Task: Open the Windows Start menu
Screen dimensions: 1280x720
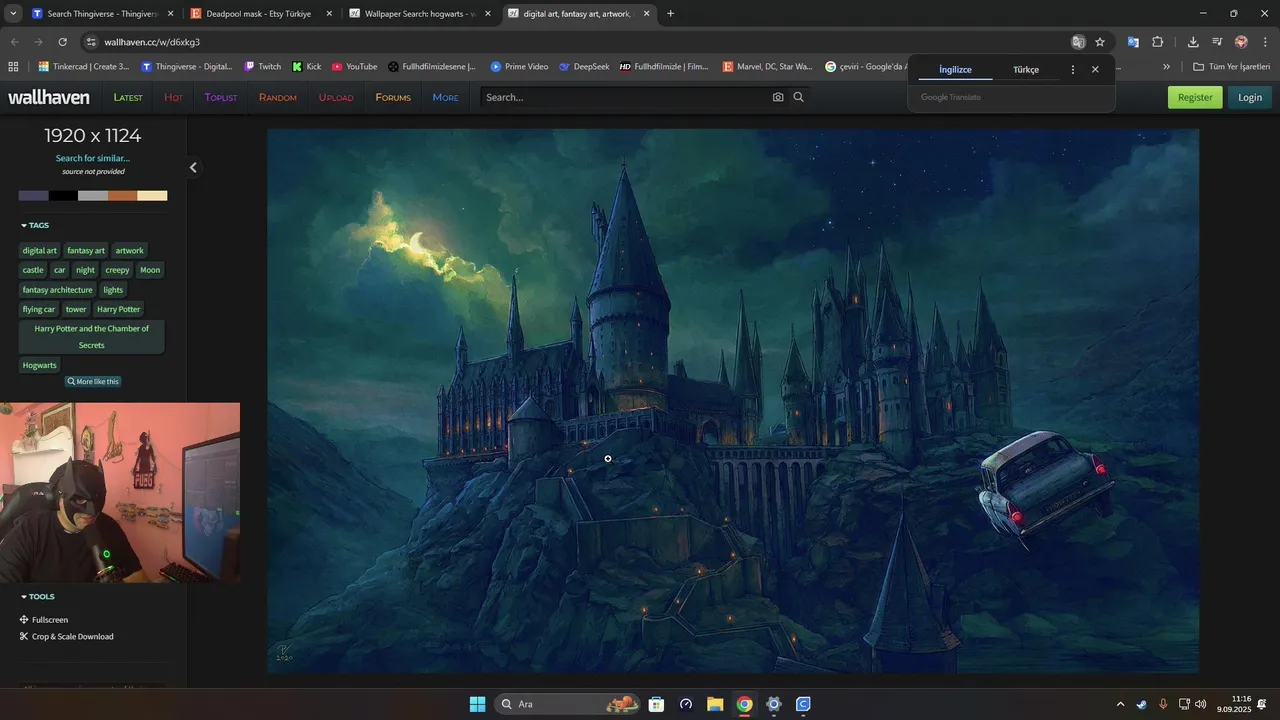Action: point(477,704)
